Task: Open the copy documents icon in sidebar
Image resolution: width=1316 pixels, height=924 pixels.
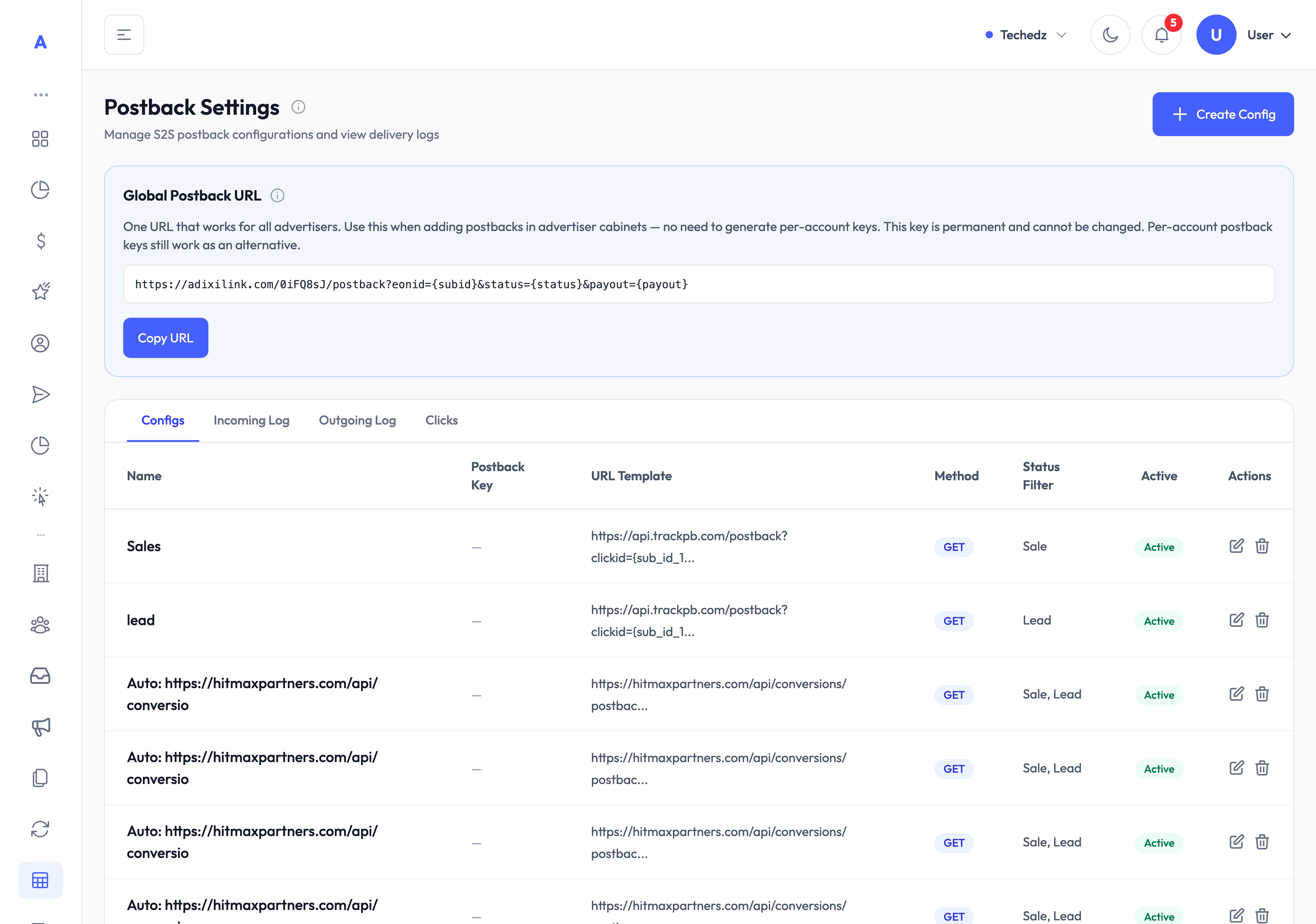Action: click(40, 778)
